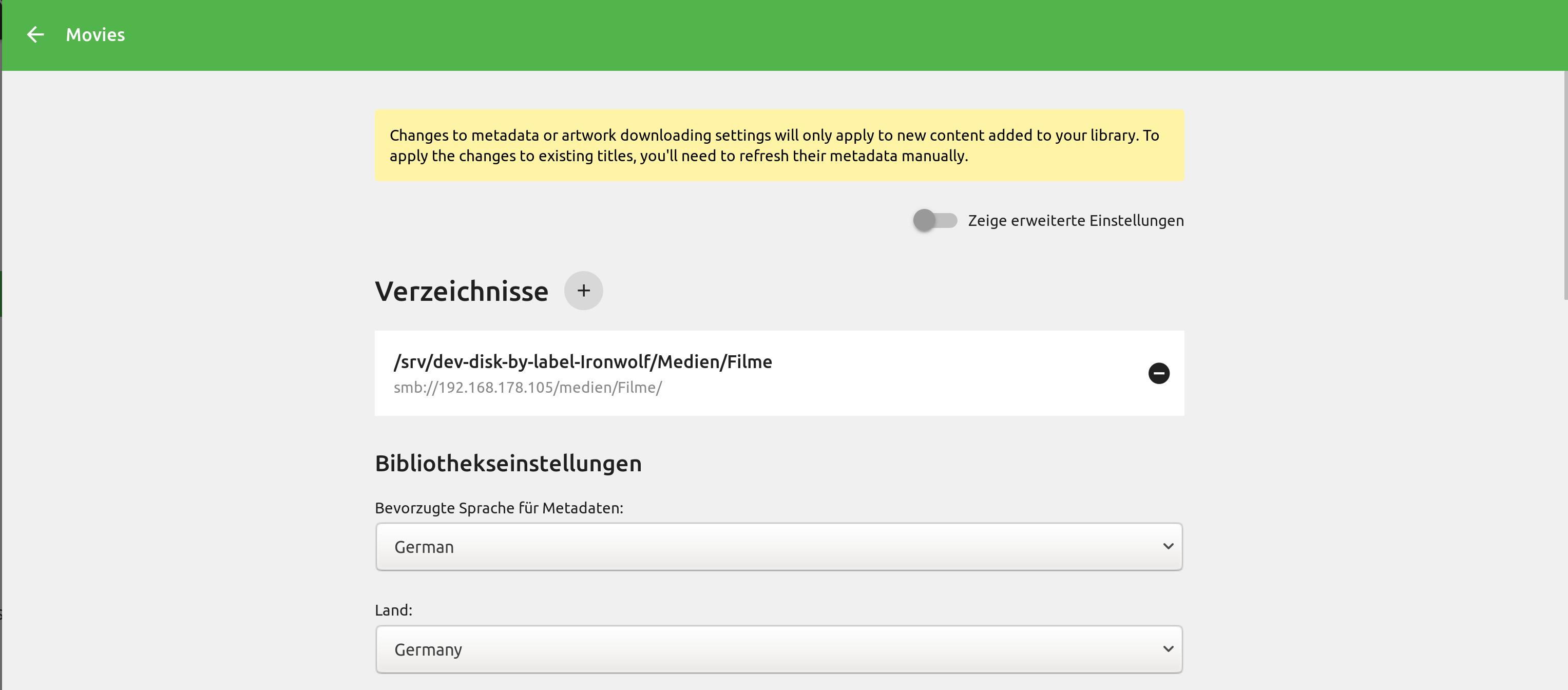Click the yellow metadata changes notice

(x=779, y=145)
